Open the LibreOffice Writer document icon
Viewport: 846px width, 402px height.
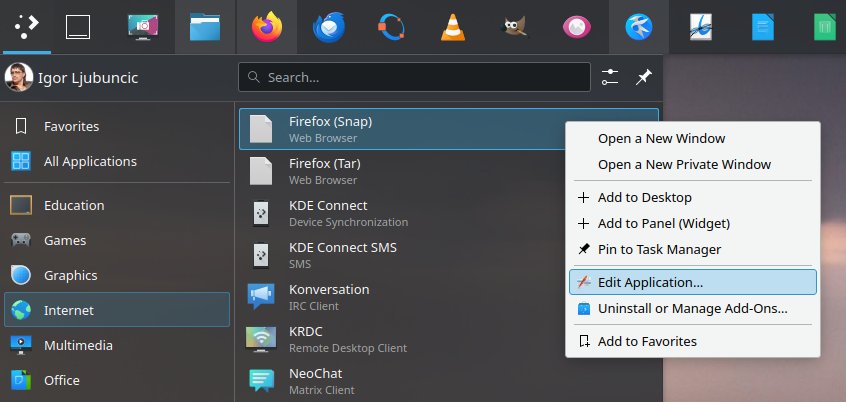pos(762,27)
